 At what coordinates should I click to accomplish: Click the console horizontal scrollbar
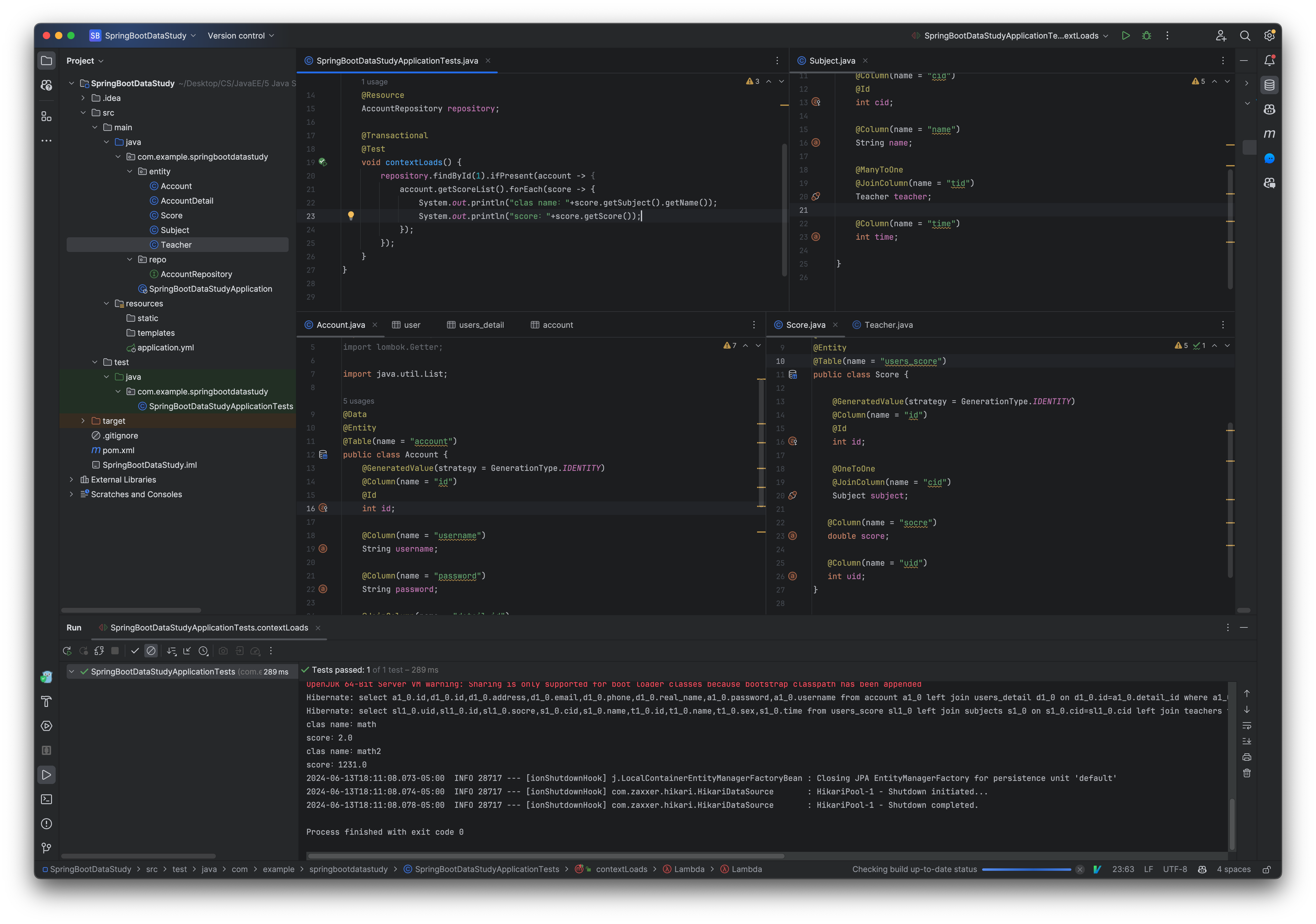click(546, 856)
